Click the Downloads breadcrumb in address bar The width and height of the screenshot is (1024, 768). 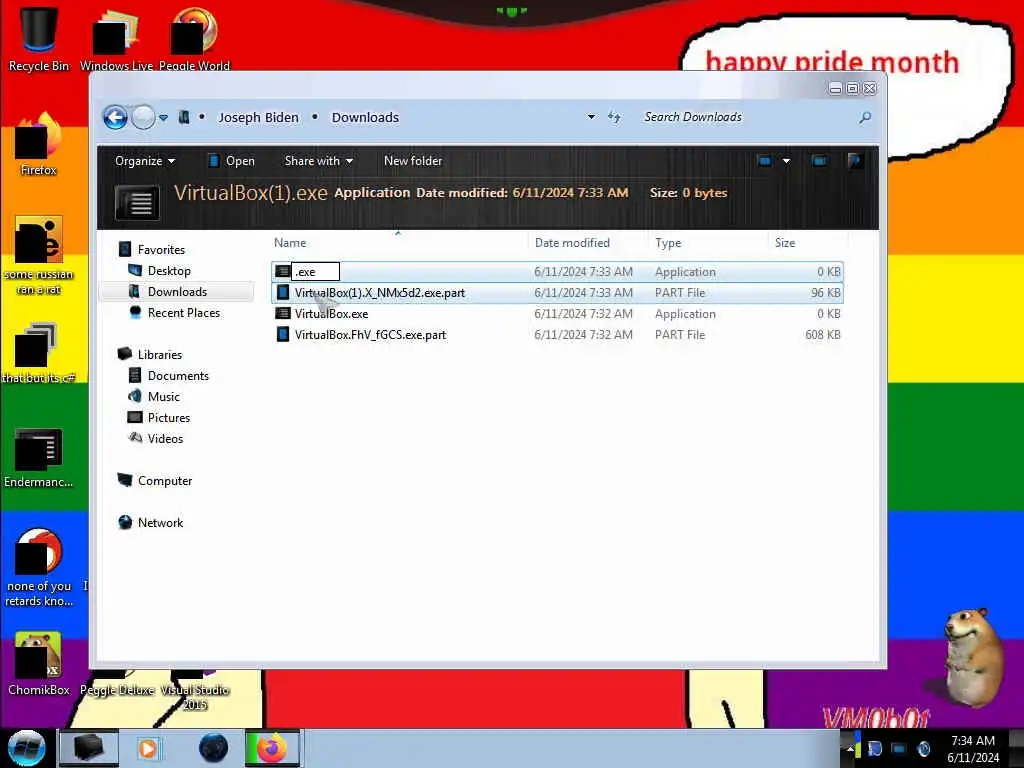coord(365,118)
